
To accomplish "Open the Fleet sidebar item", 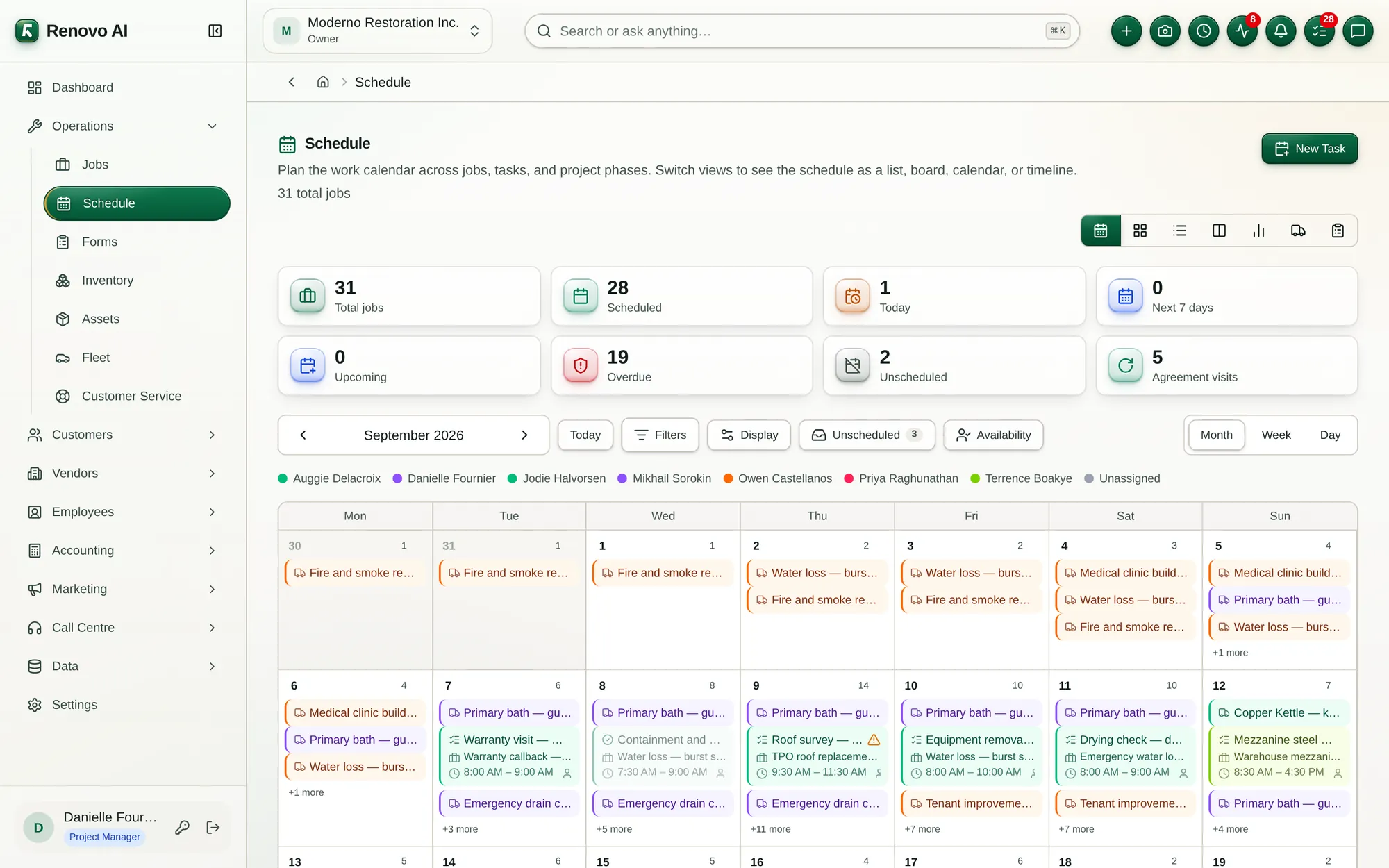I will (137, 357).
